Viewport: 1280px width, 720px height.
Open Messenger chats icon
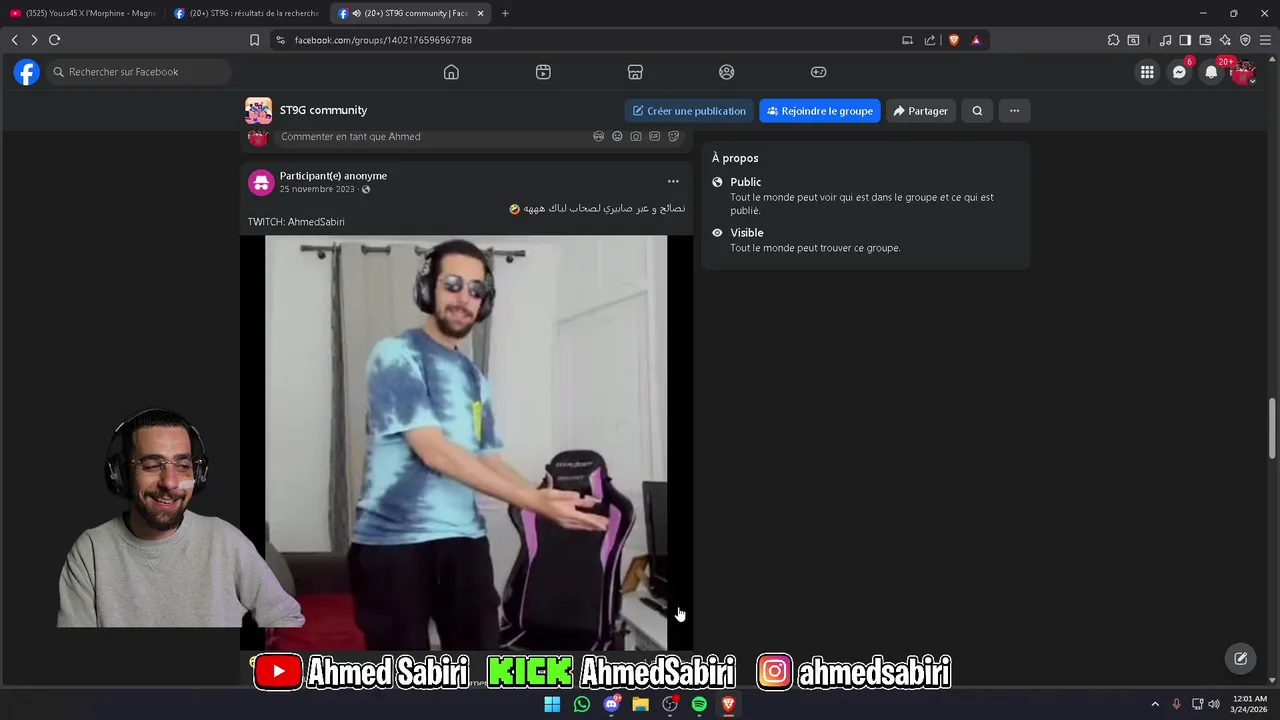coord(1179,72)
